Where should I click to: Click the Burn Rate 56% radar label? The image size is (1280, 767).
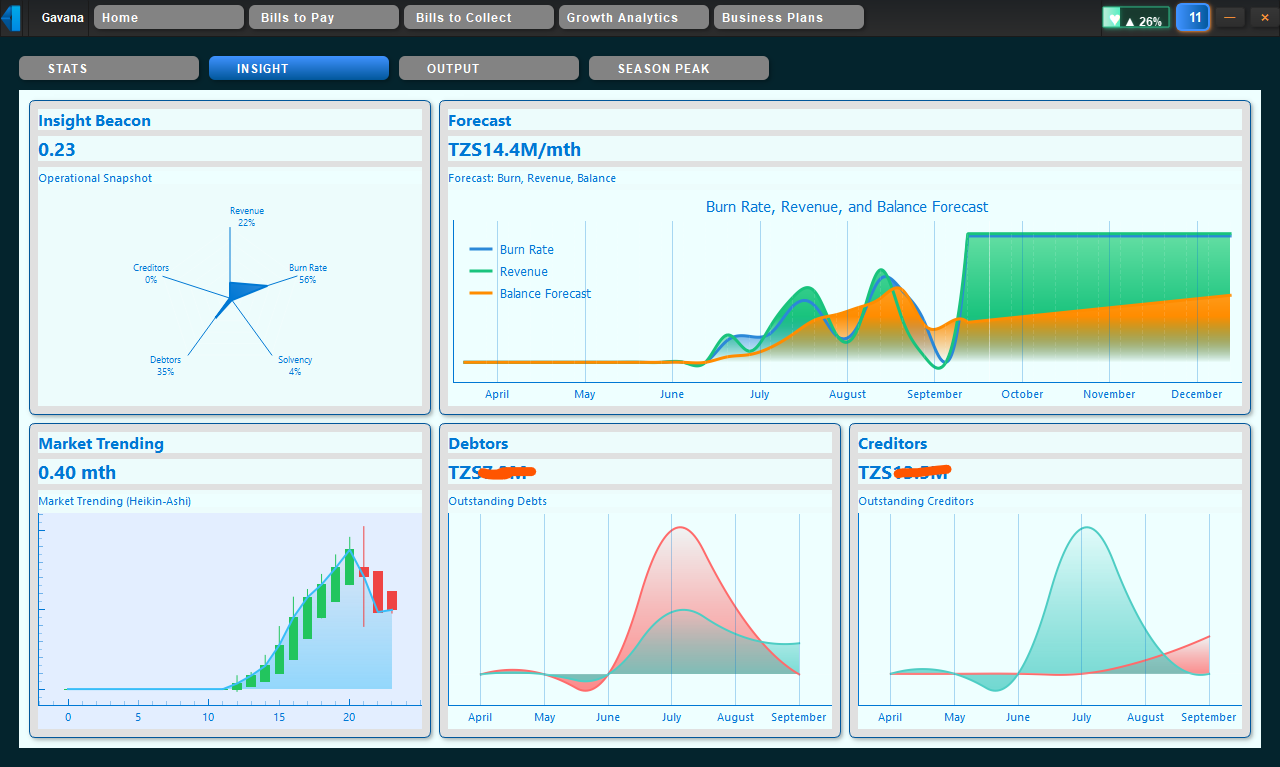[308, 274]
